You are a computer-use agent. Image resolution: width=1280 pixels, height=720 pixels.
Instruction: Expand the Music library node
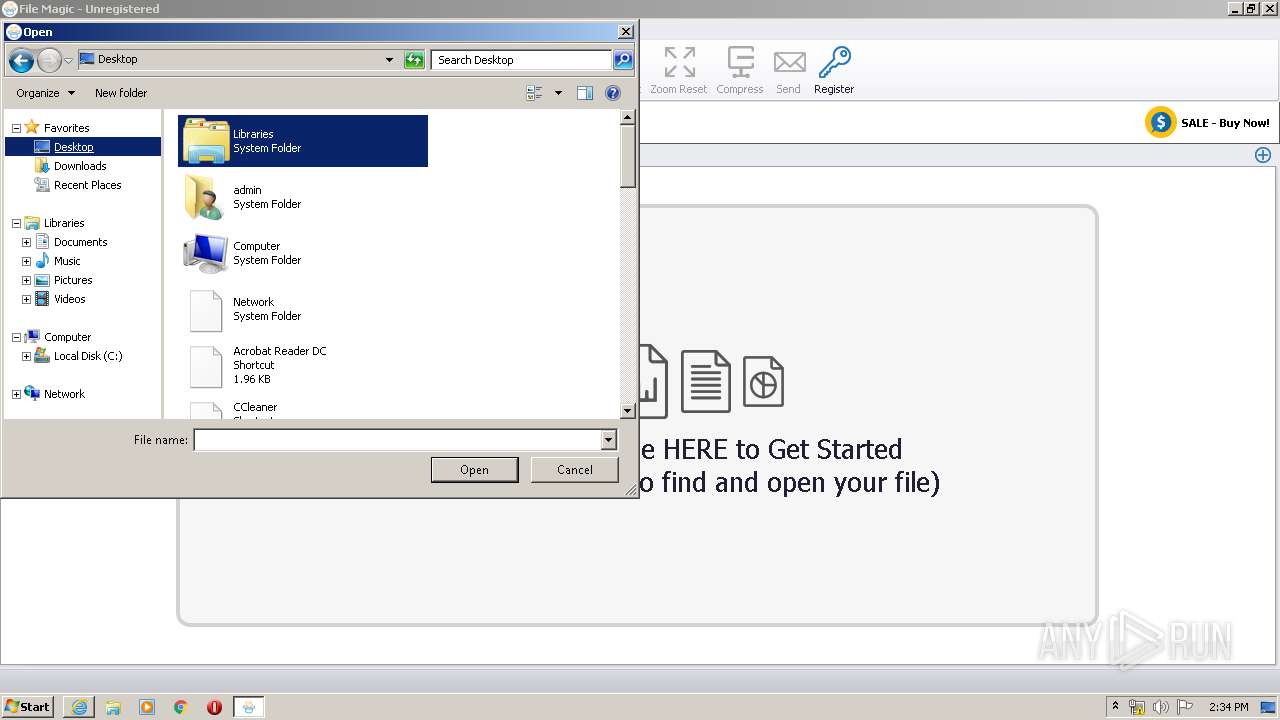(27, 261)
